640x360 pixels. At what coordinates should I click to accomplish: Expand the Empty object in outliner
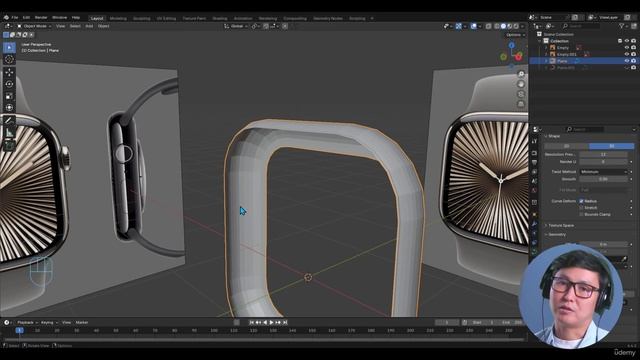click(546, 48)
